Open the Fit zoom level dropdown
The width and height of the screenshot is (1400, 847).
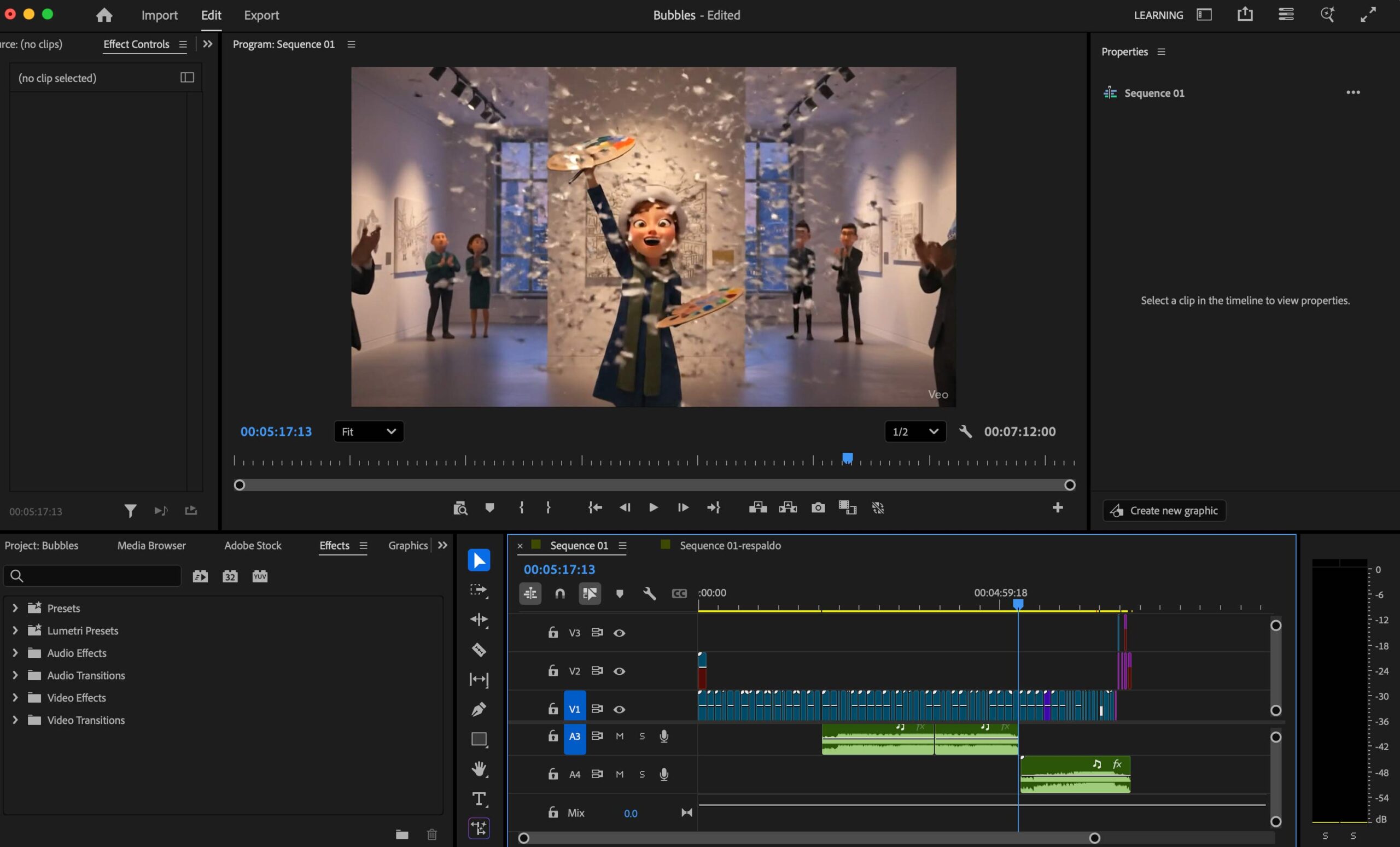(369, 431)
